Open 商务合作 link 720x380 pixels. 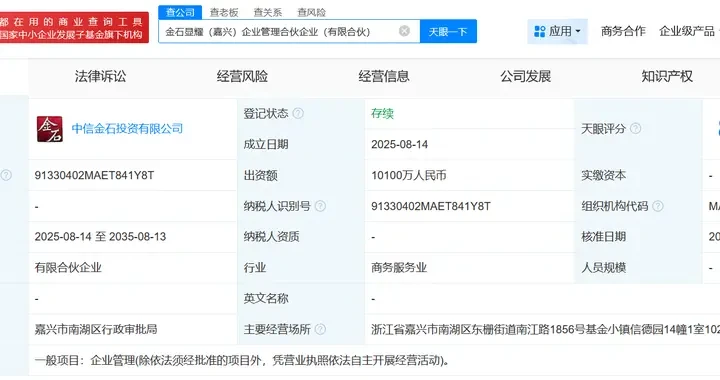[x=623, y=31]
